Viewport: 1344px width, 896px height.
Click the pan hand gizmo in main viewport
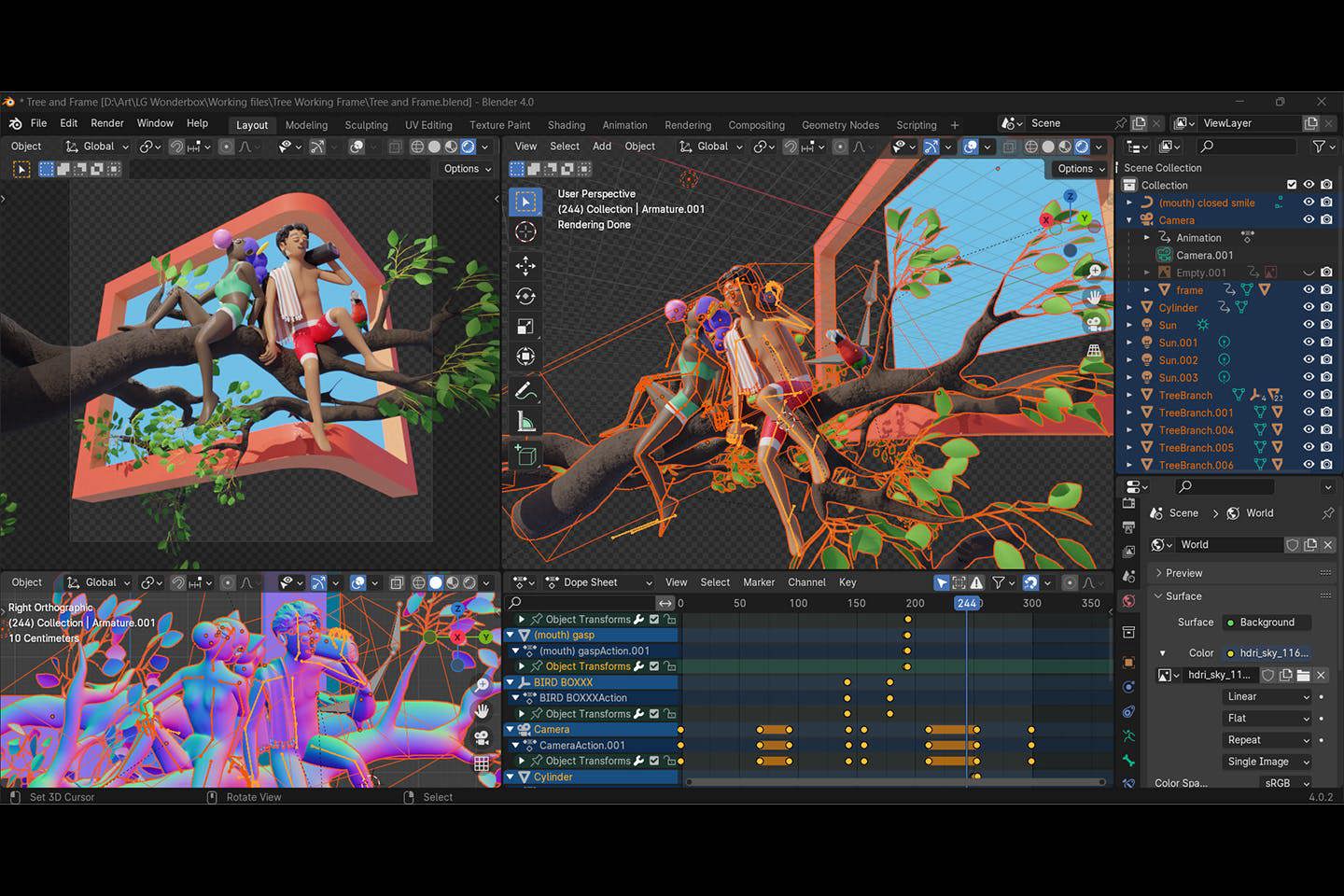click(1094, 297)
